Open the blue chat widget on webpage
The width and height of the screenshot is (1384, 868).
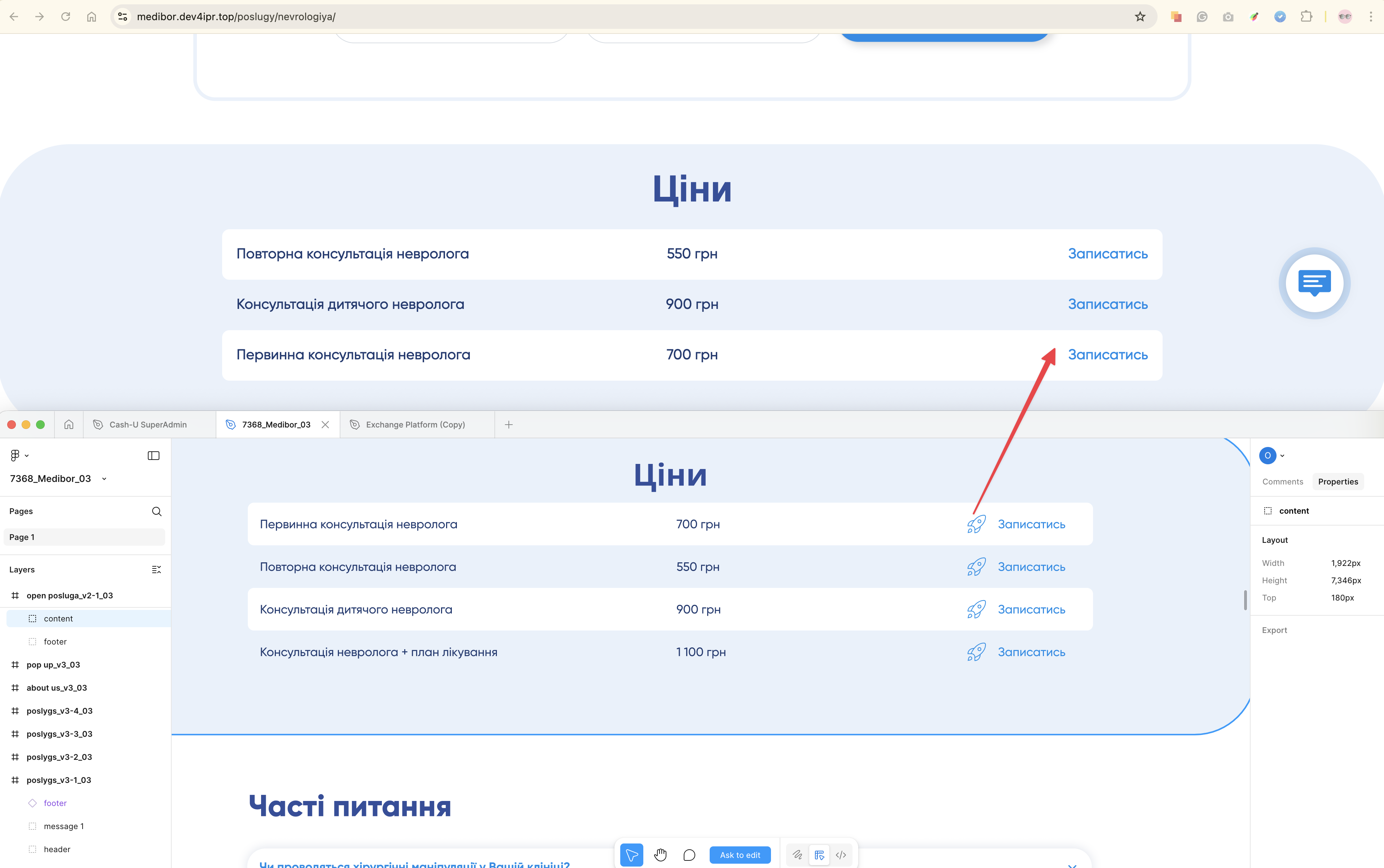pyautogui.click(x=1314, y=283)
